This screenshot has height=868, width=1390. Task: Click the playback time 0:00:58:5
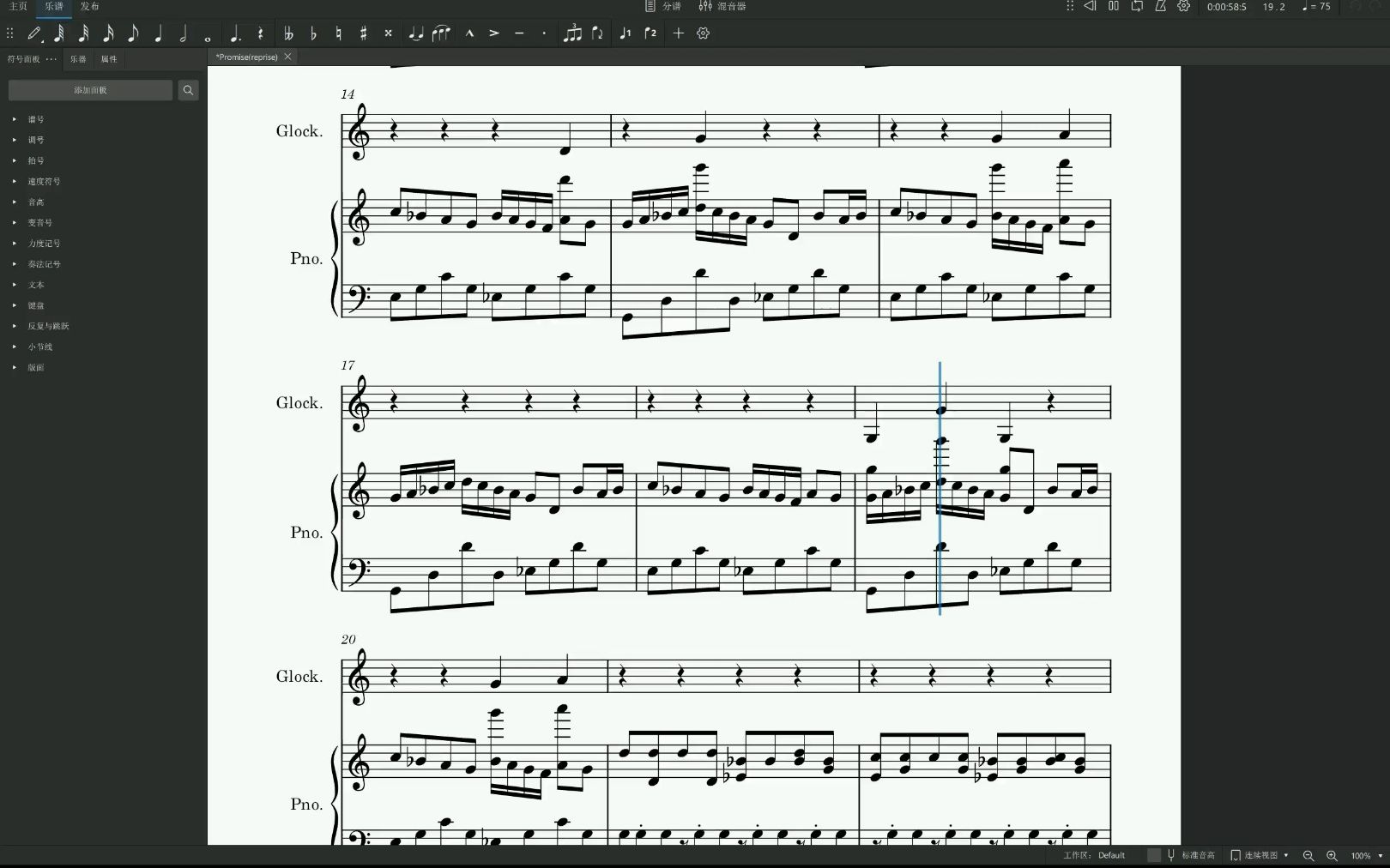coord(1226,7)
